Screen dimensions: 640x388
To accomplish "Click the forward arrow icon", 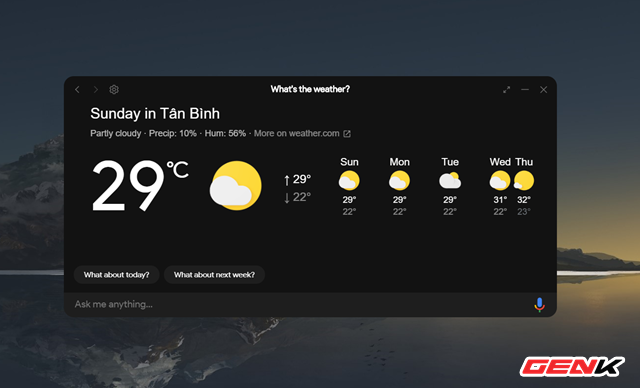I will tap(96, 89).
